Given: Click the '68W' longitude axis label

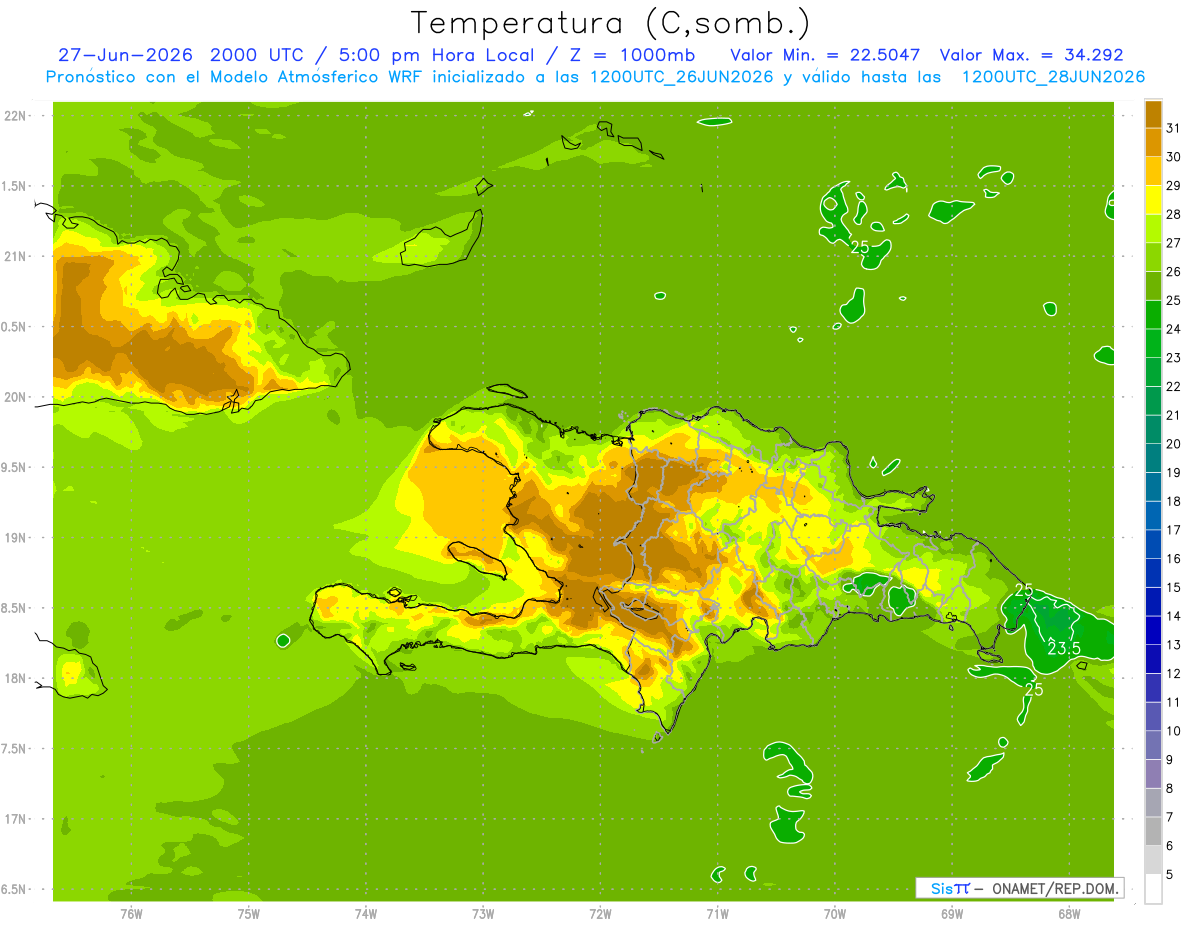Looking at the screenshot, I should 1069,914.
